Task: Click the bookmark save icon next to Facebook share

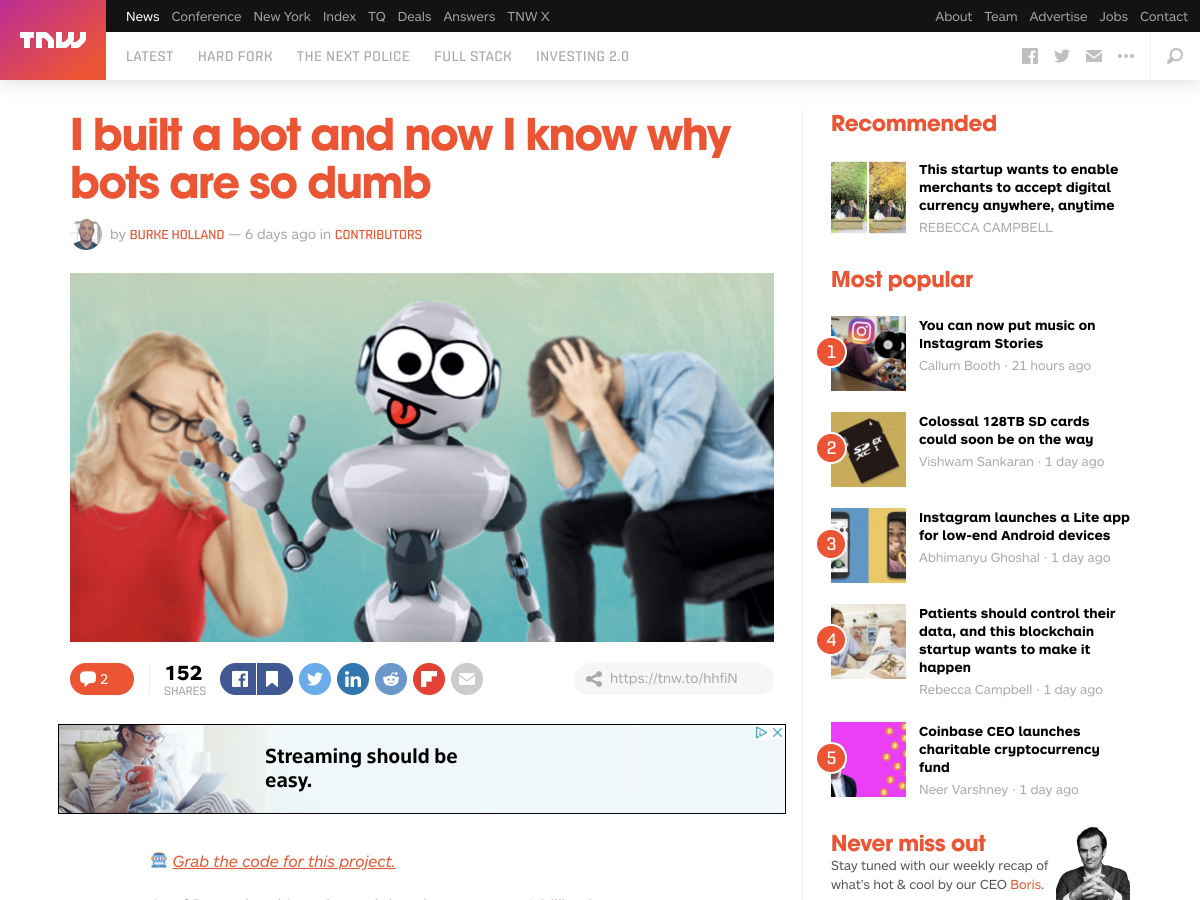Action: click(274, 679)
